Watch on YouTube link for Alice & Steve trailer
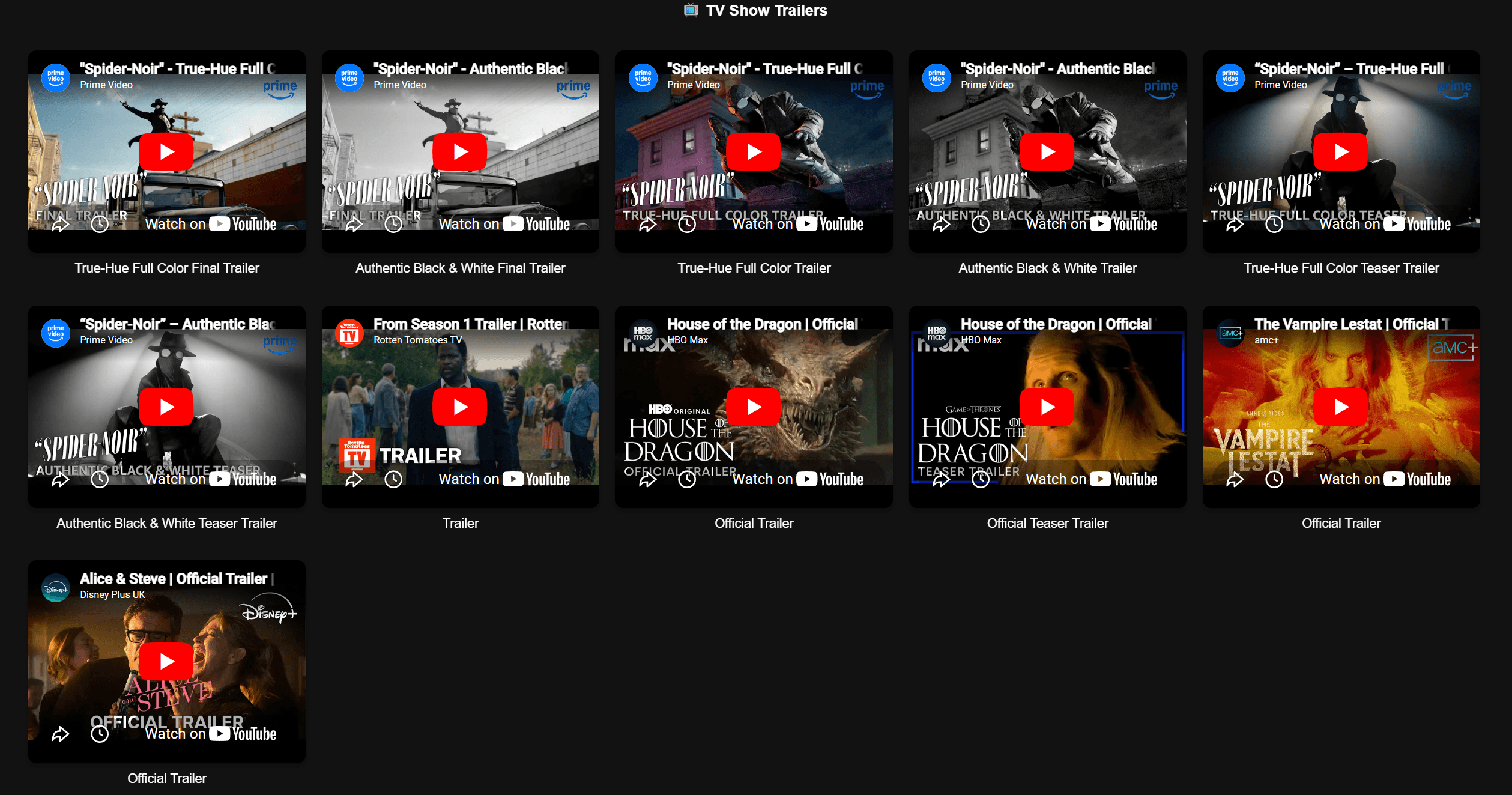Screen dimensions: 1512x795 (211, 734)
